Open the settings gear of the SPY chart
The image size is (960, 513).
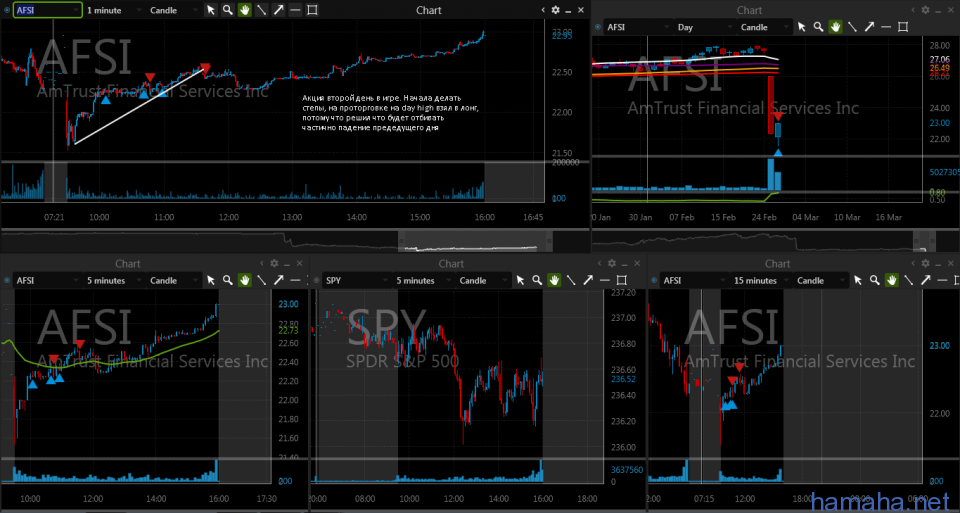(x=612, y=263)
